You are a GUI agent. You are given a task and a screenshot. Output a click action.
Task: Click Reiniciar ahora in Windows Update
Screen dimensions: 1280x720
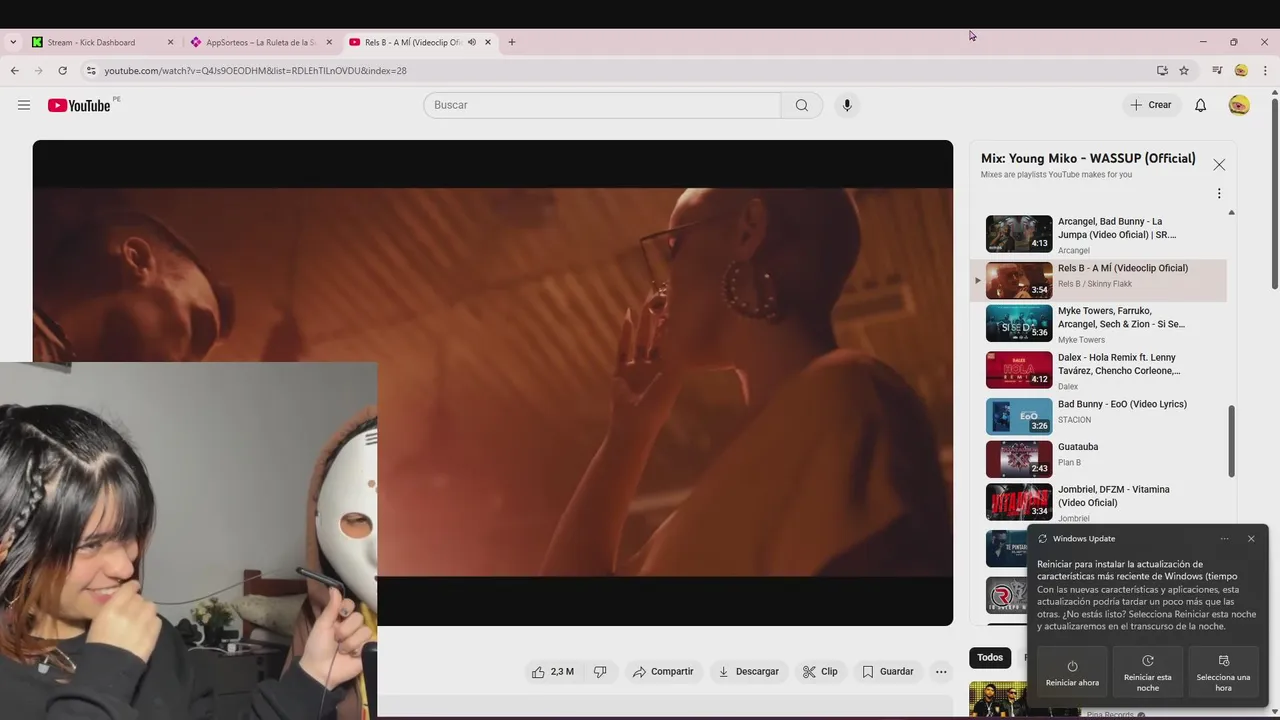1072,674
